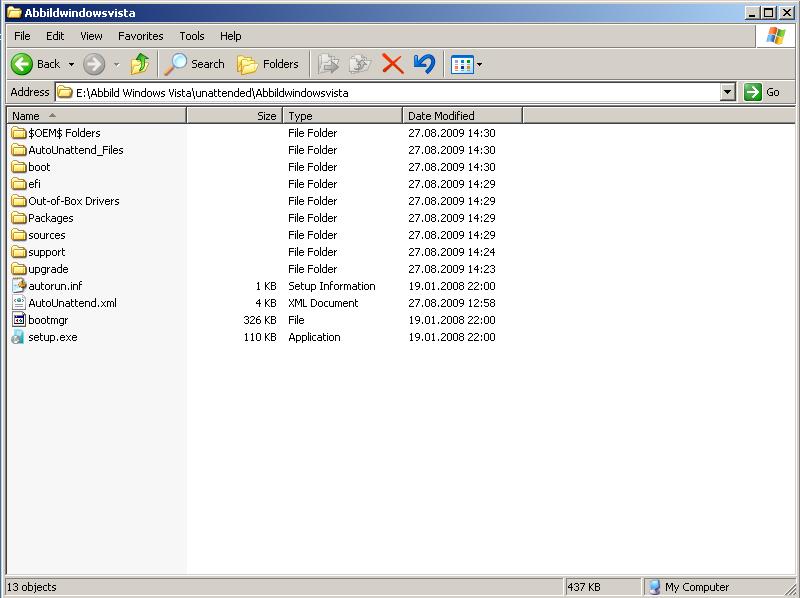The width and height of the screenshot is (800, 598).
Task: Click the folder icon in the Address bar
Action: (65, 92)
